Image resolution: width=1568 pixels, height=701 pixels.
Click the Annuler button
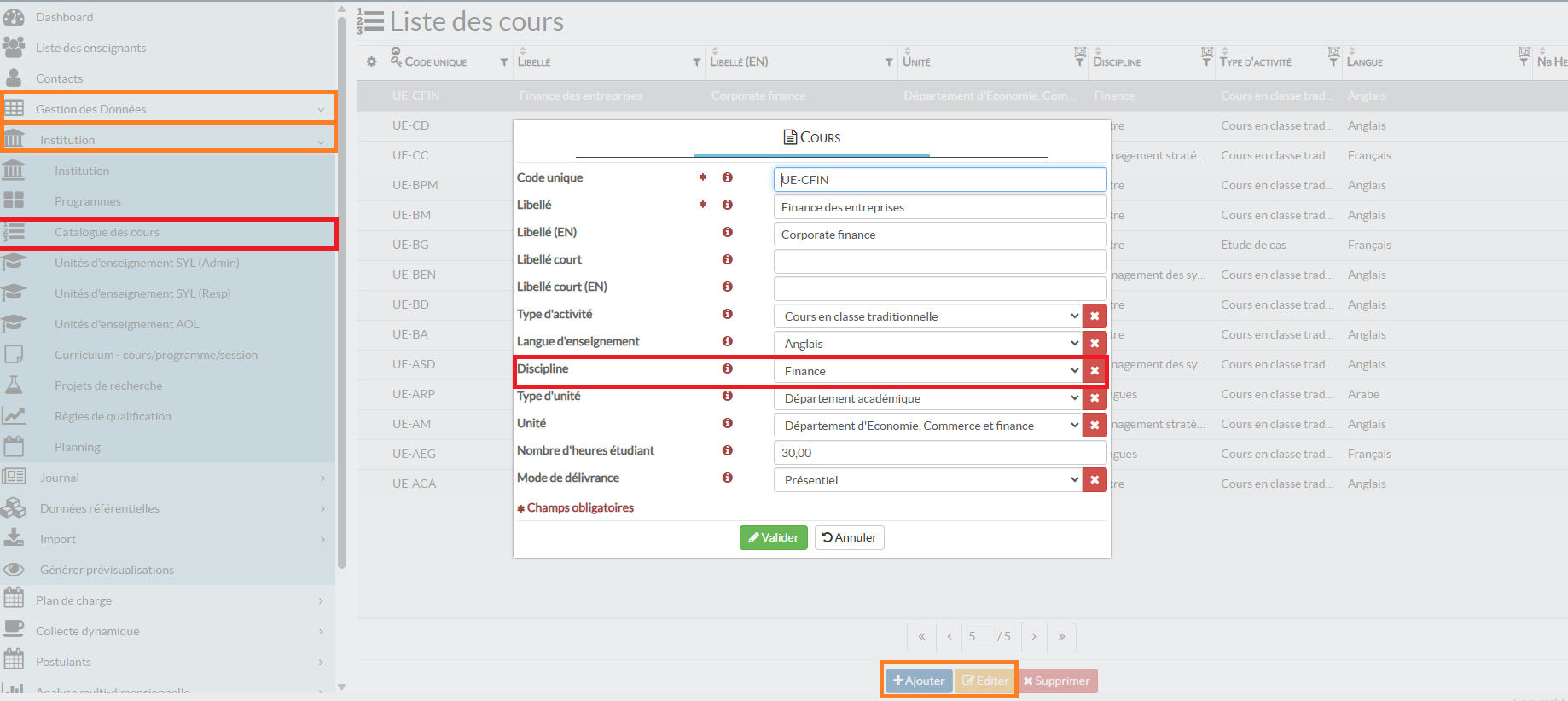point(849,537)
